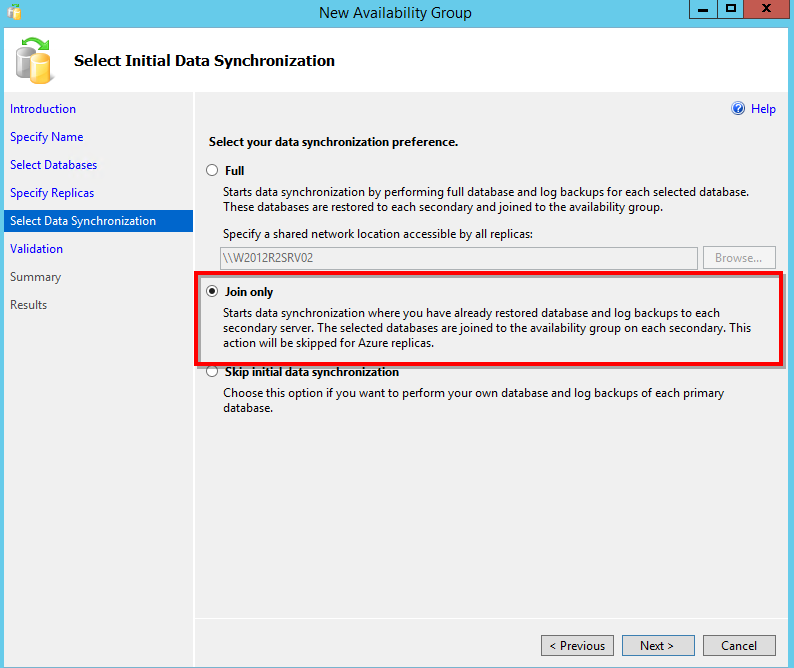Click the Summary step in sidebar

[36, 277]
